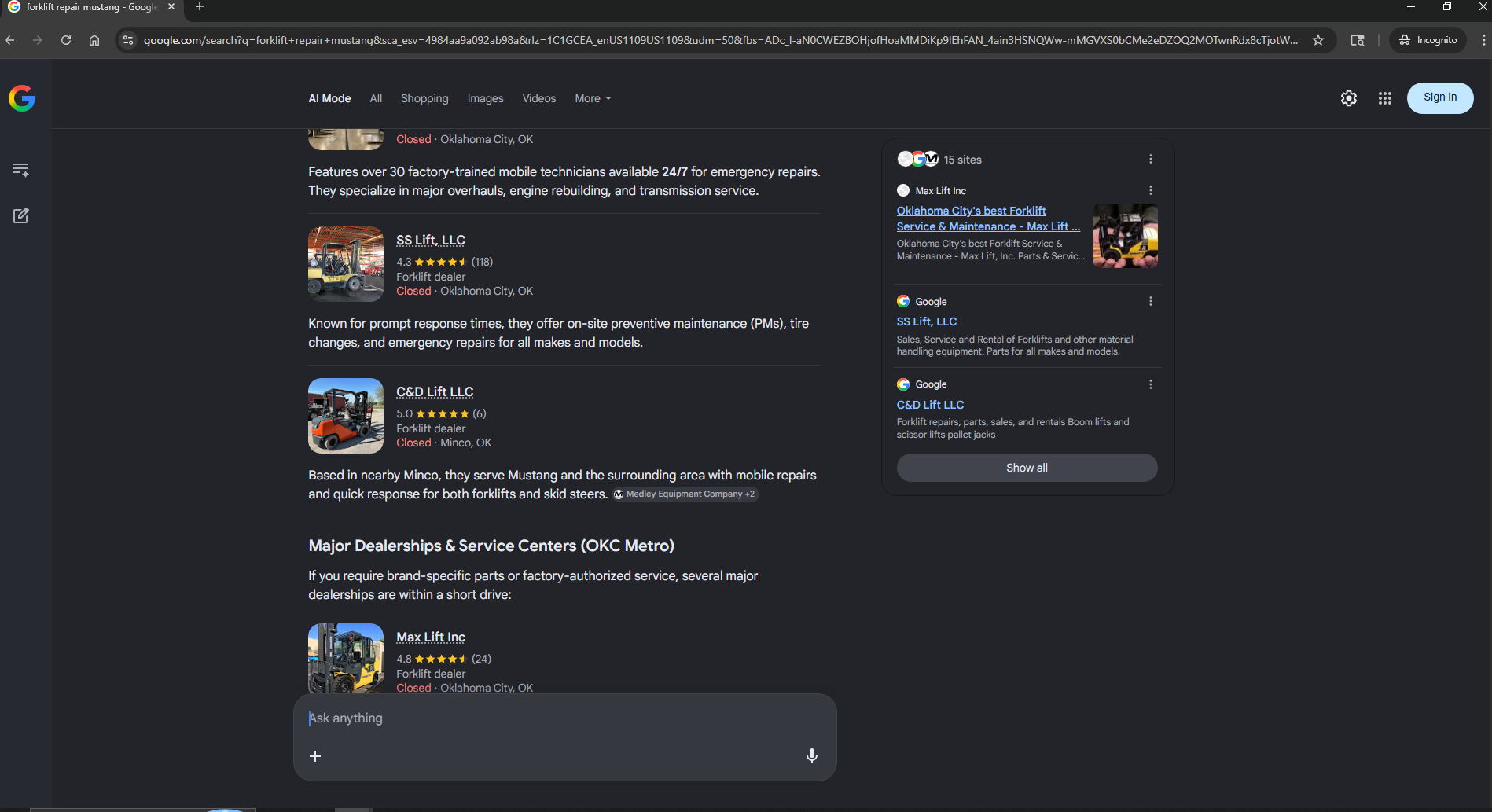Image resolution: width=1492 pixels, height=812 pixels.
Task: Open the Chrome menu
Action: point(1483,40)
